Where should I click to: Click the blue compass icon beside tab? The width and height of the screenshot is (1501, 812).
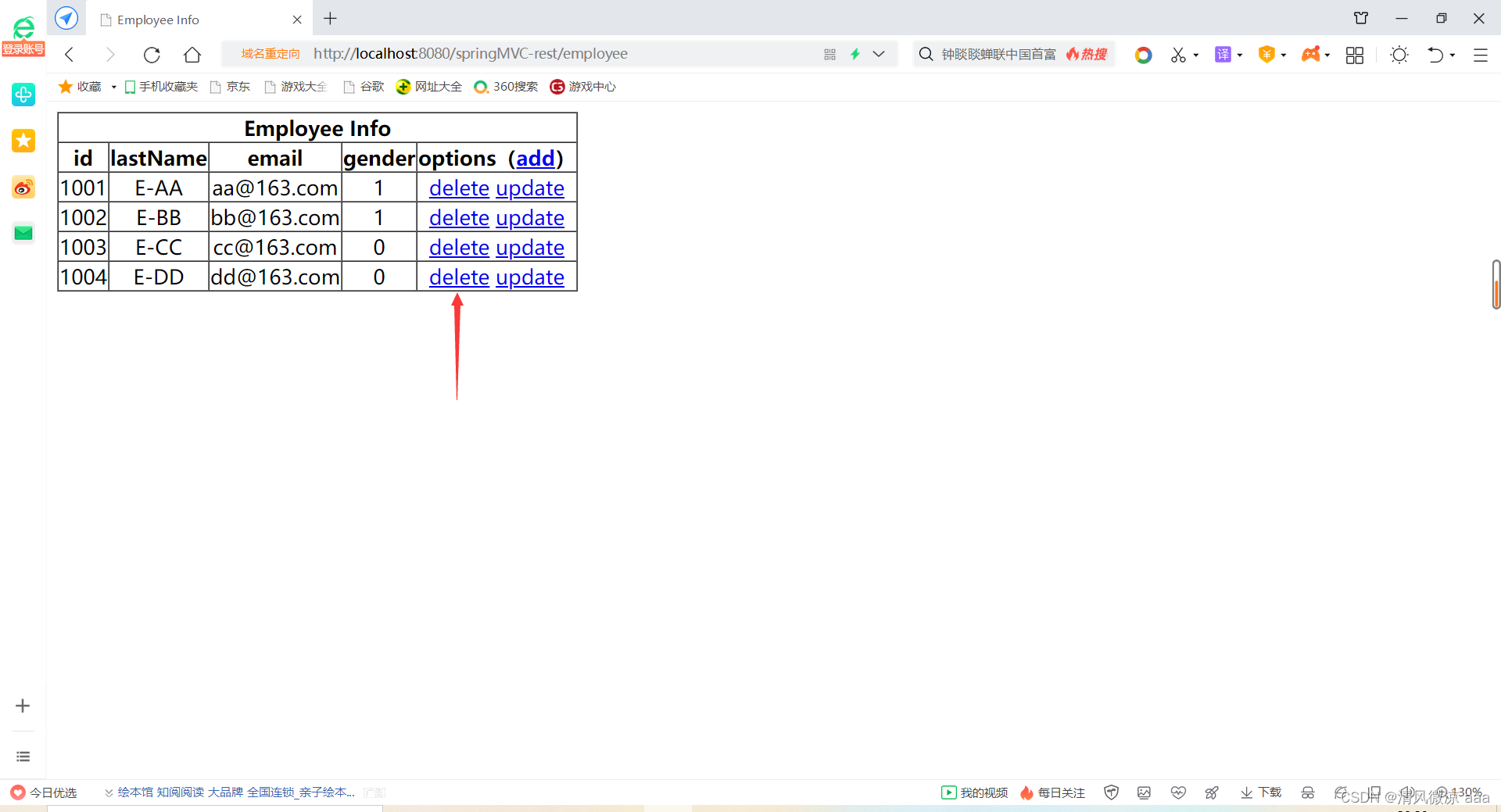66,18
